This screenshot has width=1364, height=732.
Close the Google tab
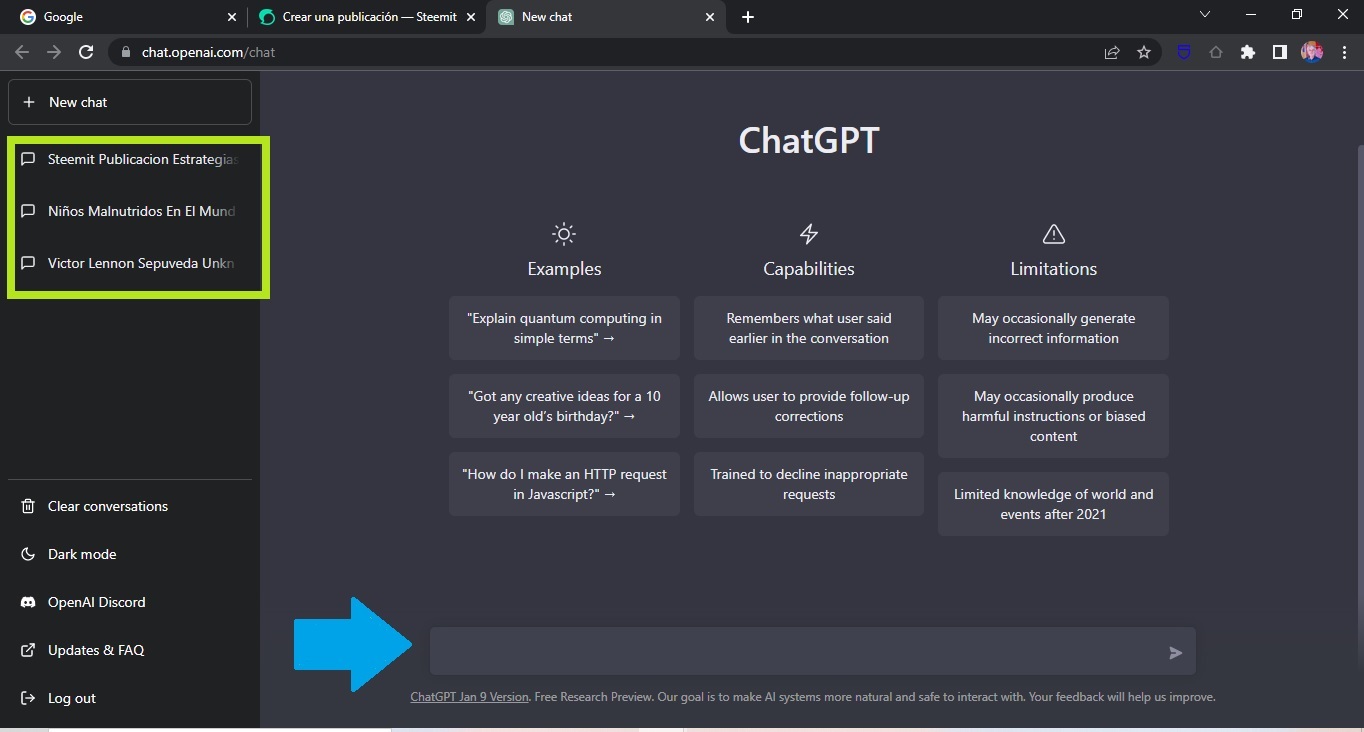(232, 17)
